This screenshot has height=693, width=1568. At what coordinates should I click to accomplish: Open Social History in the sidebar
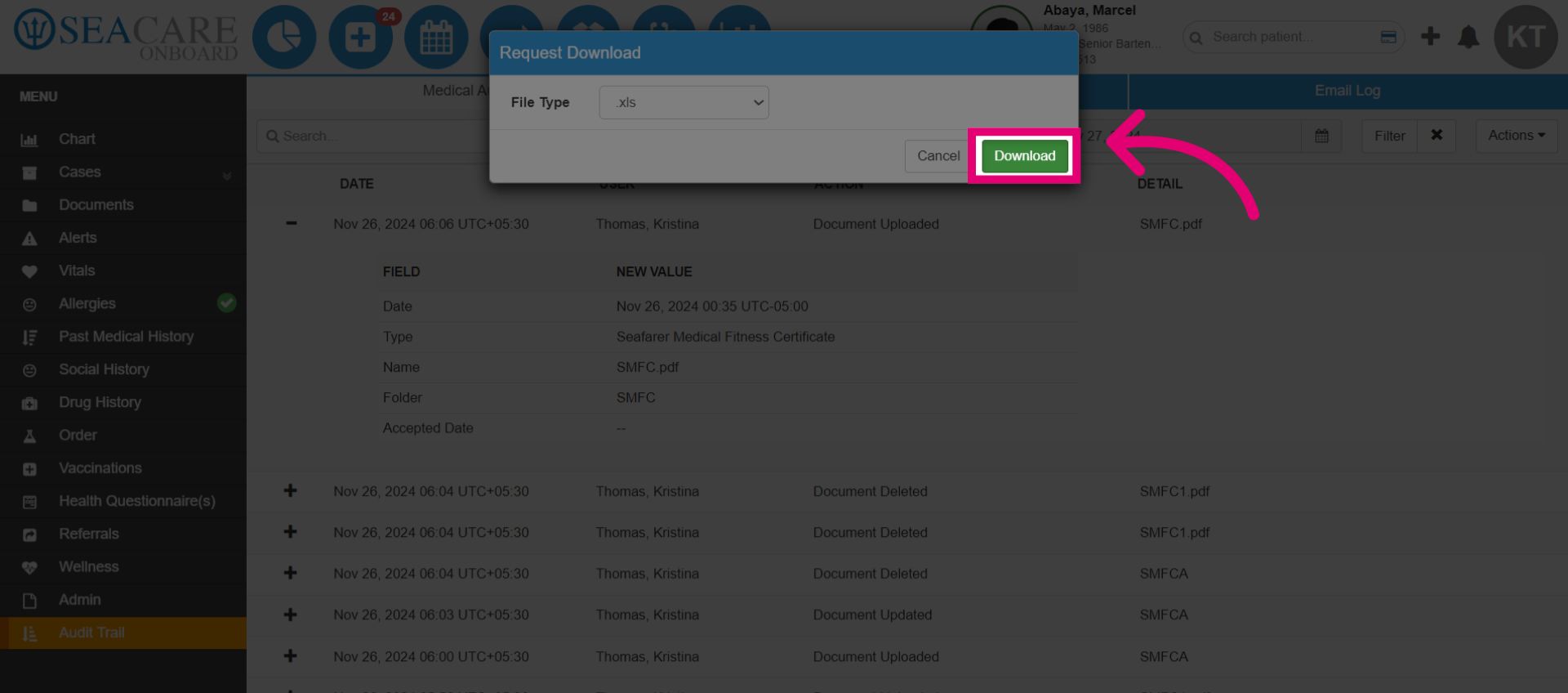point(104,369)
